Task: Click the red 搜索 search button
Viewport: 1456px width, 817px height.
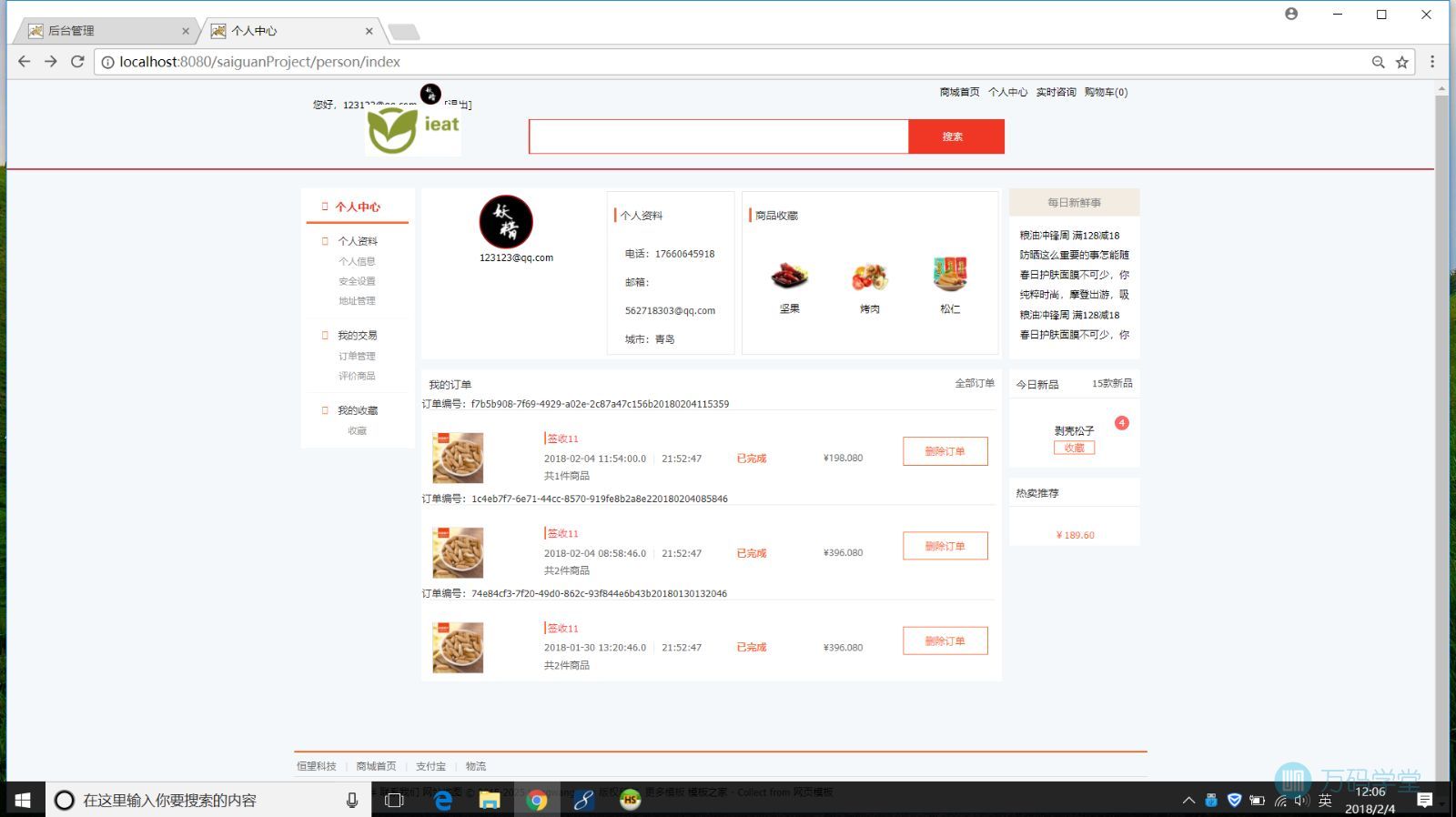Action: [956, 136]
